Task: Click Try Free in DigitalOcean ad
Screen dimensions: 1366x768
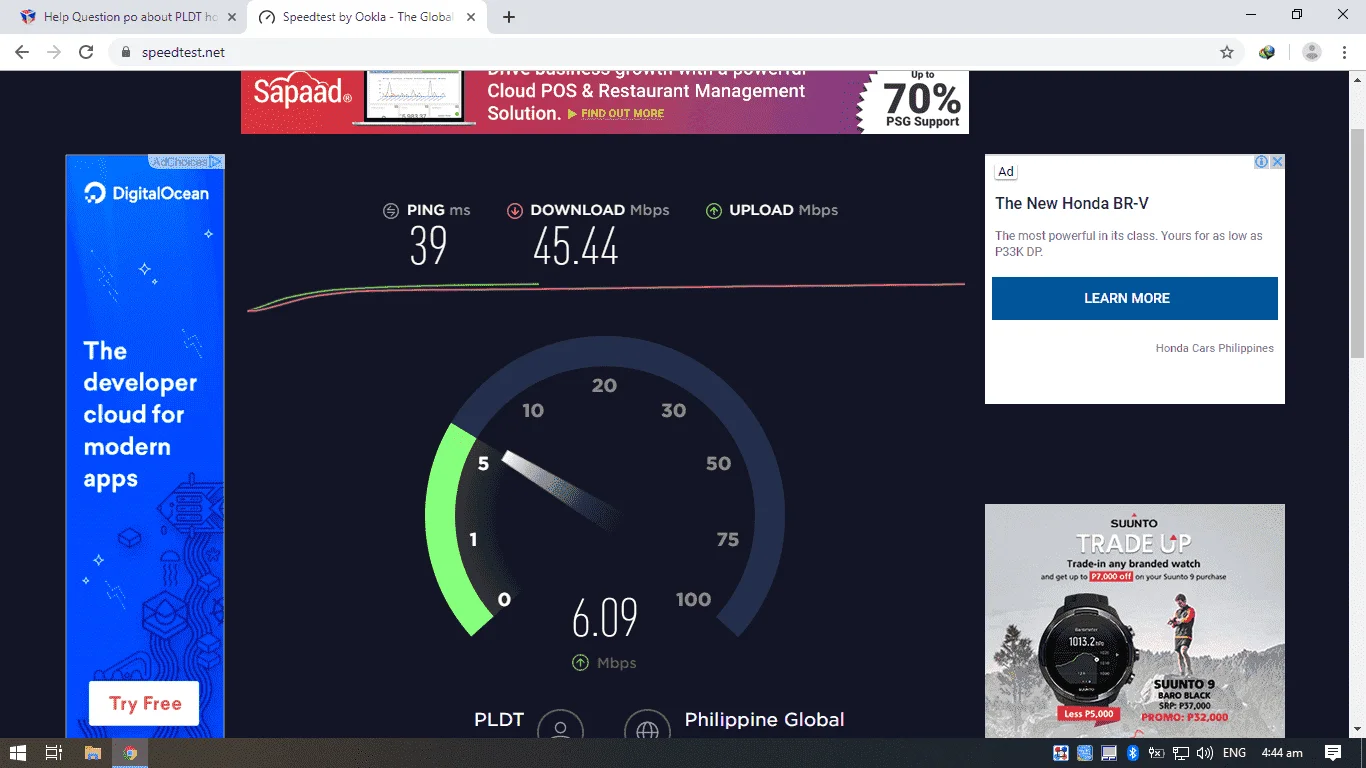Action: coord(144,703)
